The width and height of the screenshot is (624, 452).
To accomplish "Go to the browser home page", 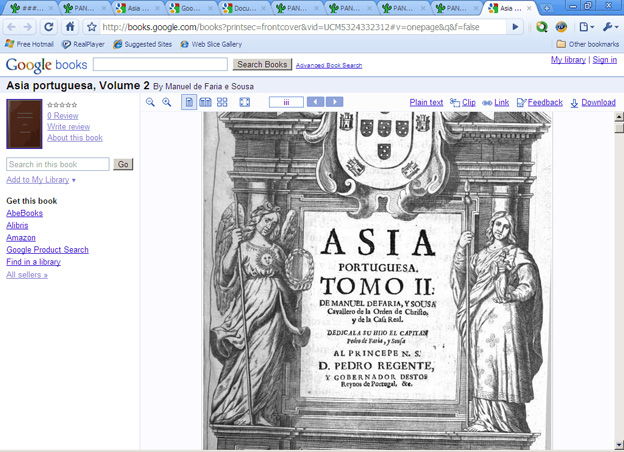I will pos(70,27).
